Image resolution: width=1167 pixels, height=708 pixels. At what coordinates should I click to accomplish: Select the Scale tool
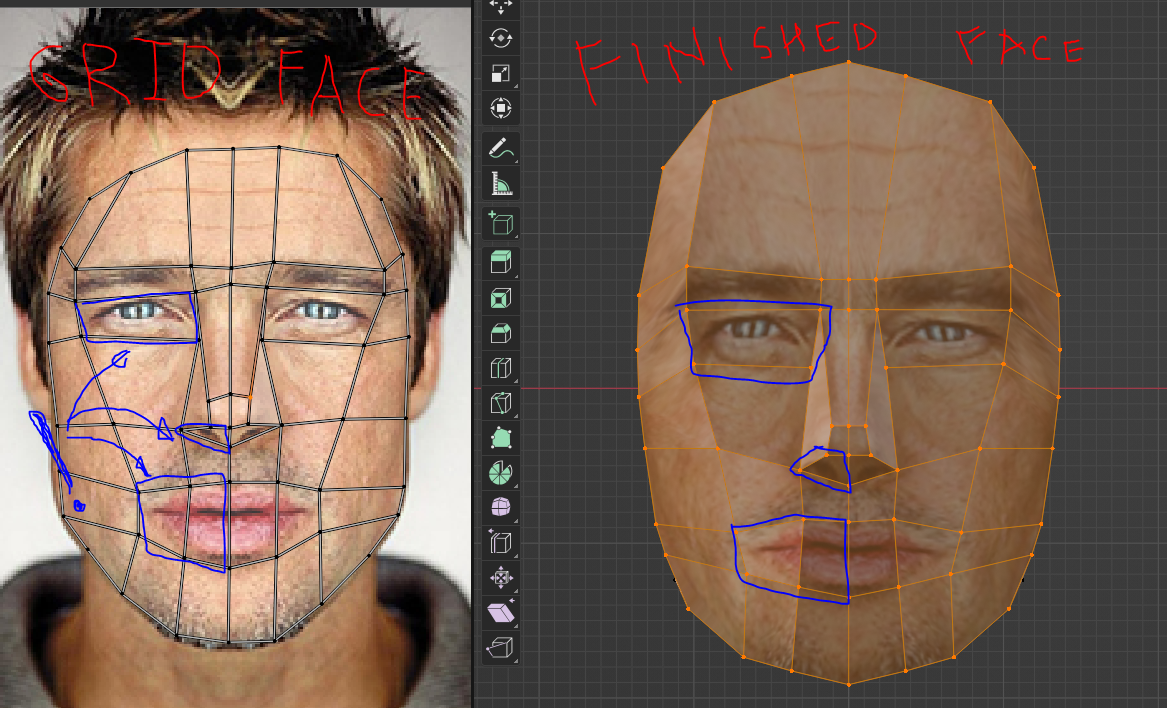(501, 73)
